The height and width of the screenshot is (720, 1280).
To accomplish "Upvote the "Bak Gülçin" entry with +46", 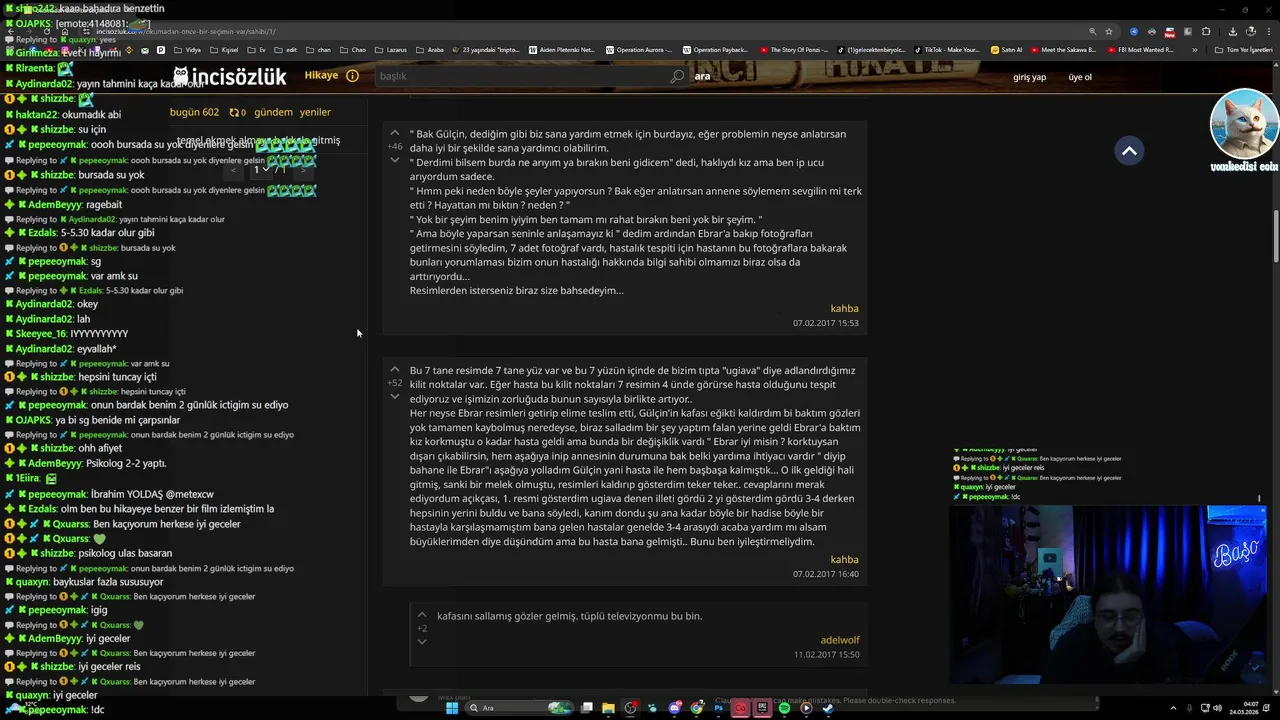I will coord(395,133).
